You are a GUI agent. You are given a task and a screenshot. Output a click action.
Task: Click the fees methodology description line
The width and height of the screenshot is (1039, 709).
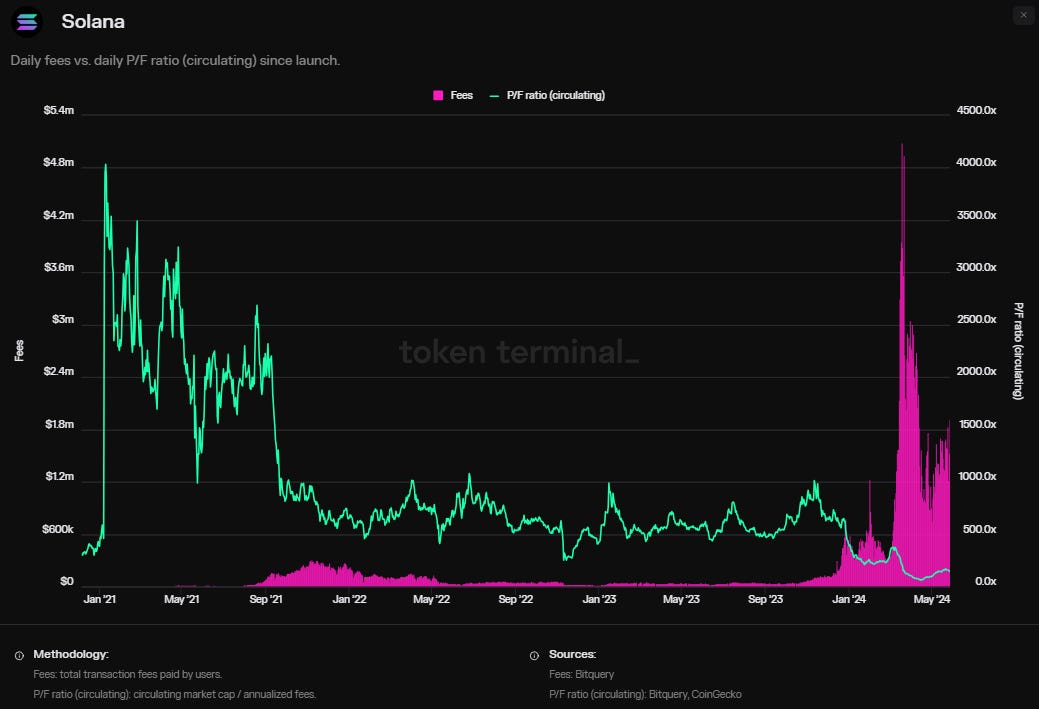click(128, 675)
